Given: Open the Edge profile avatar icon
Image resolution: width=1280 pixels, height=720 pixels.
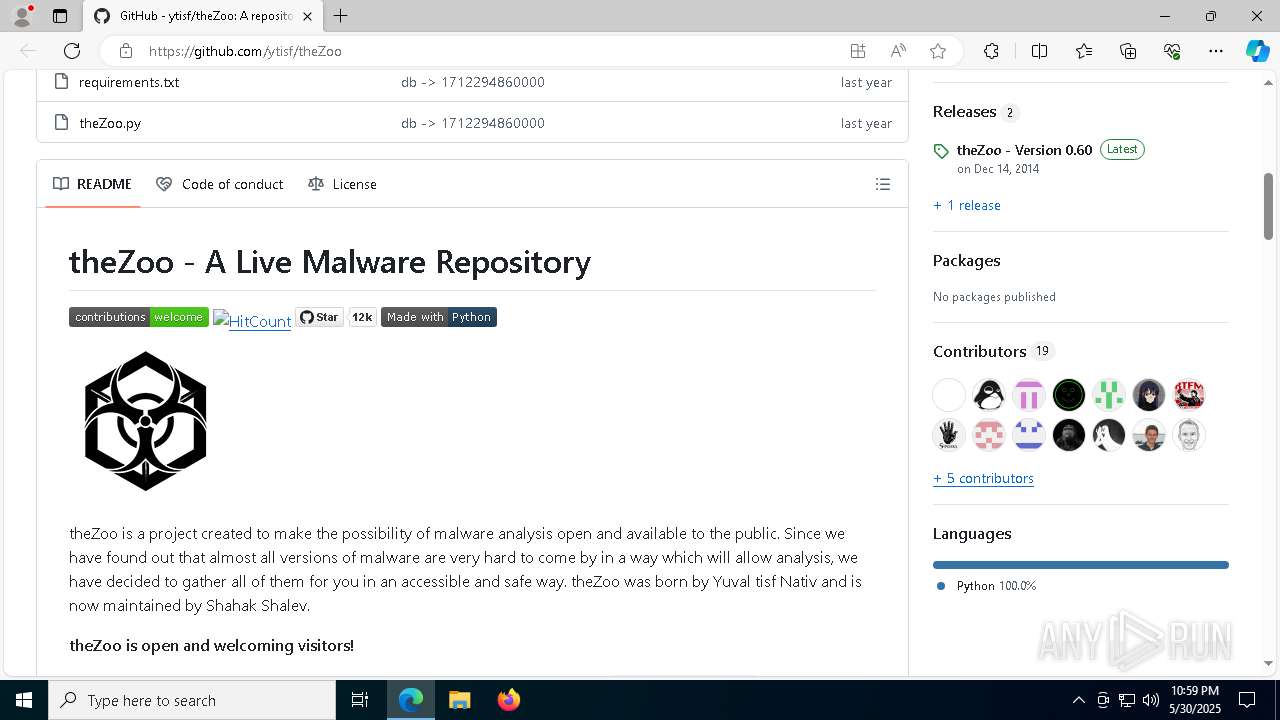Looking at the screenshot, I should (22, 16).
